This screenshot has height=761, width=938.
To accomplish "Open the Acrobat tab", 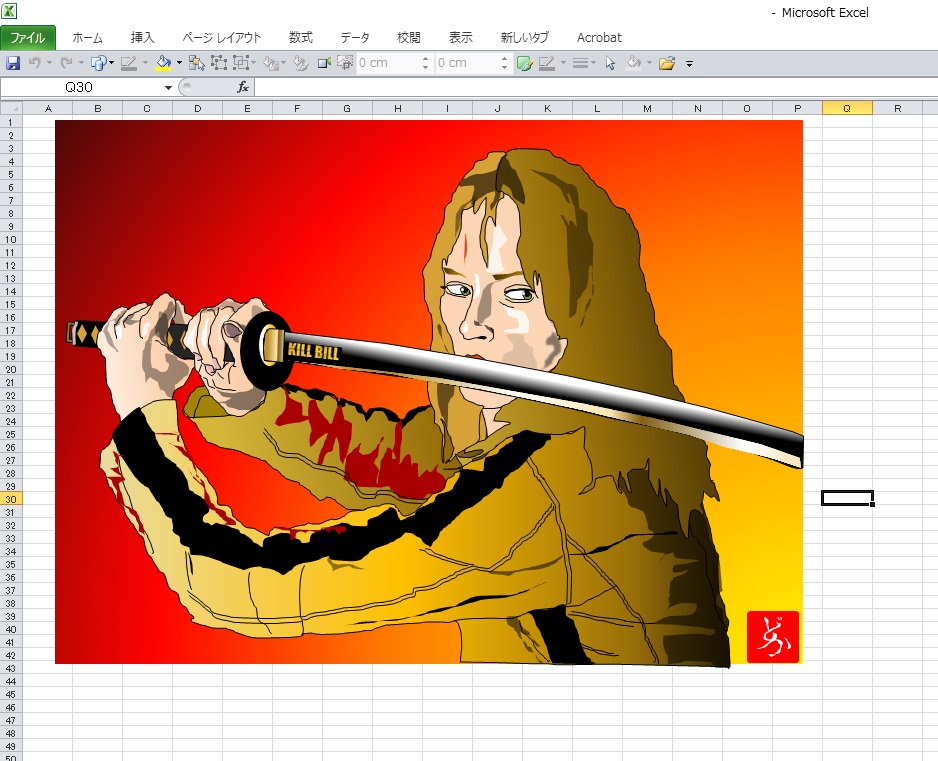I will coord(599,38).
